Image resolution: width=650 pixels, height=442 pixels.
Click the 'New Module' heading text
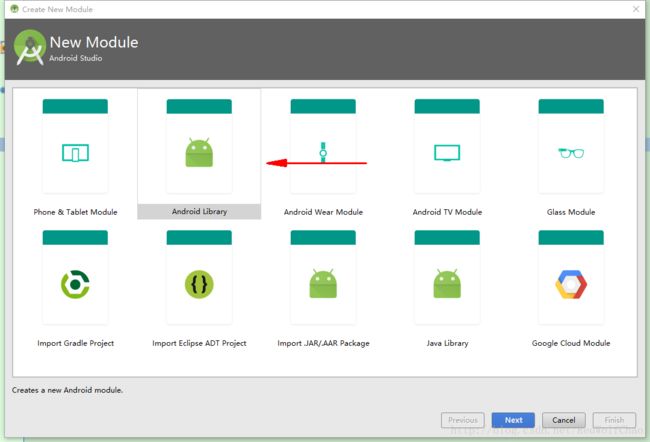click(94, 42)
